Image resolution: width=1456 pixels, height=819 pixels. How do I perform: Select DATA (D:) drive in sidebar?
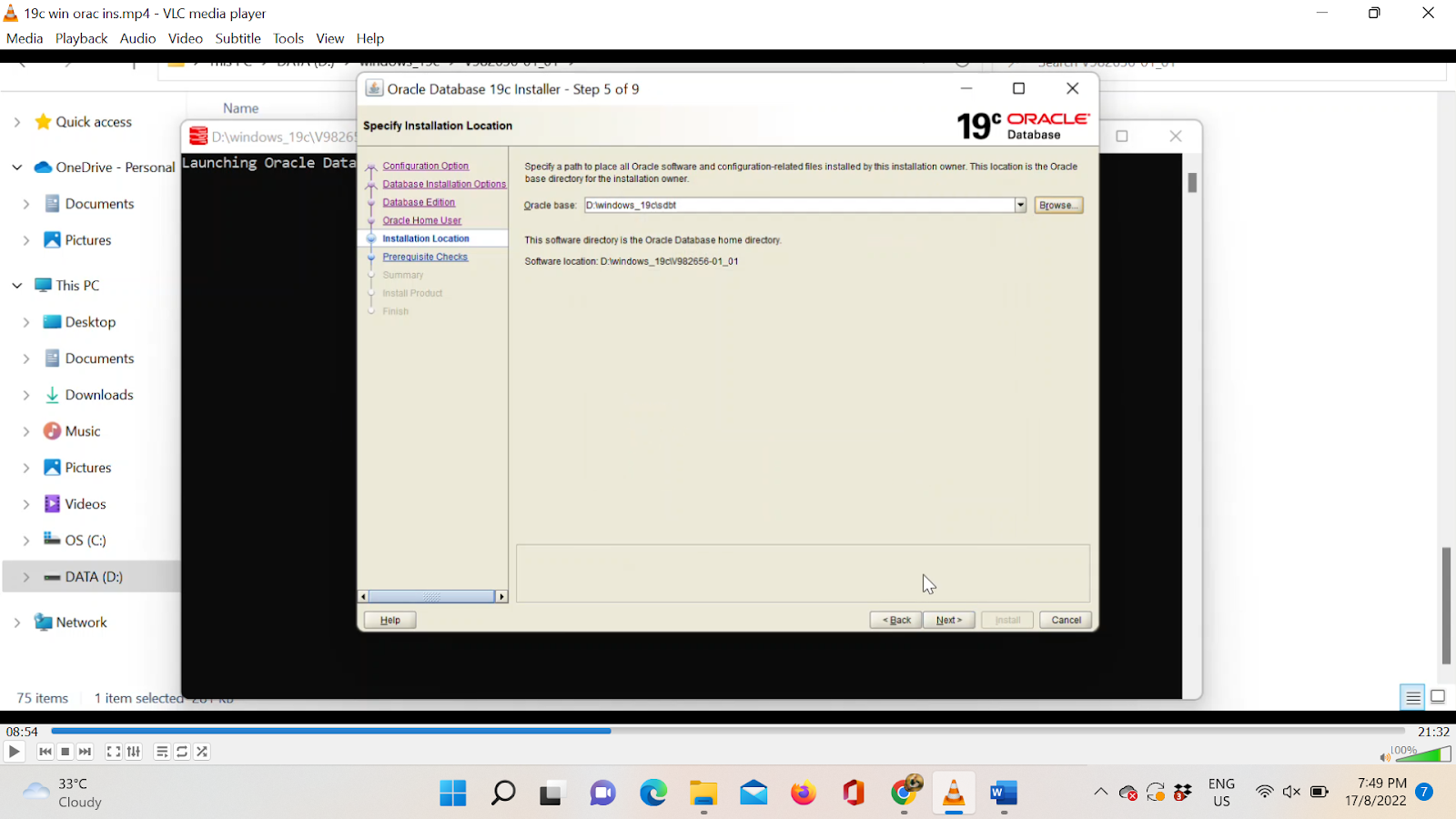pos(93,577)
